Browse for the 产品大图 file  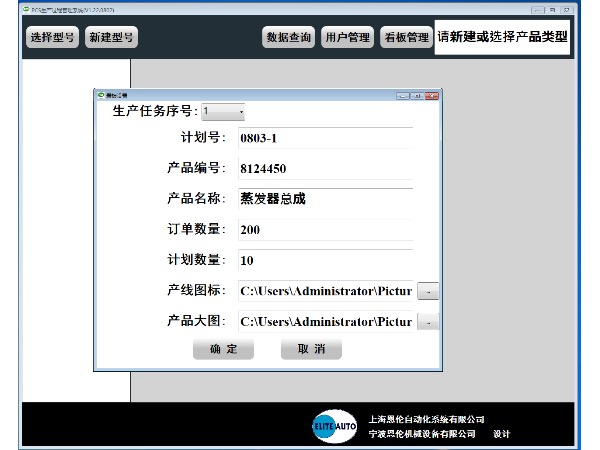(x=428, y=322)
